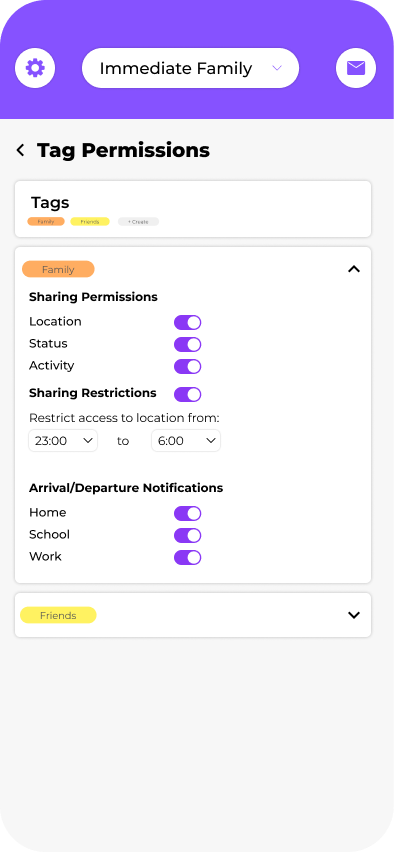Toggle Status sharing permission
This screenshot has width=394, height=852.
187,344
